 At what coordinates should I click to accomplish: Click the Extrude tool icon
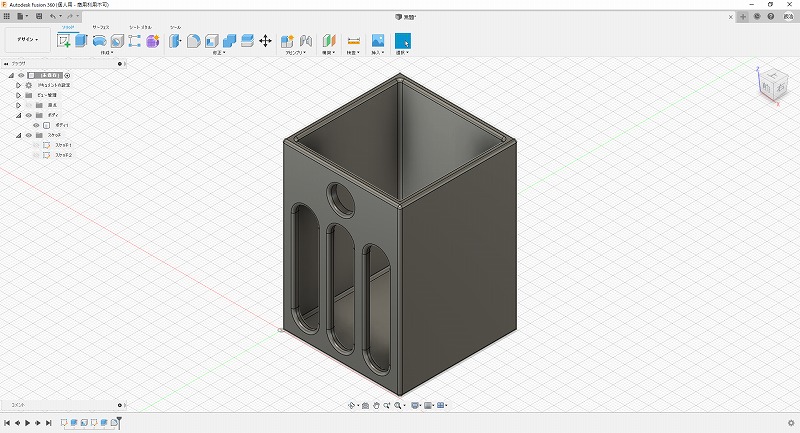point(81,41)
